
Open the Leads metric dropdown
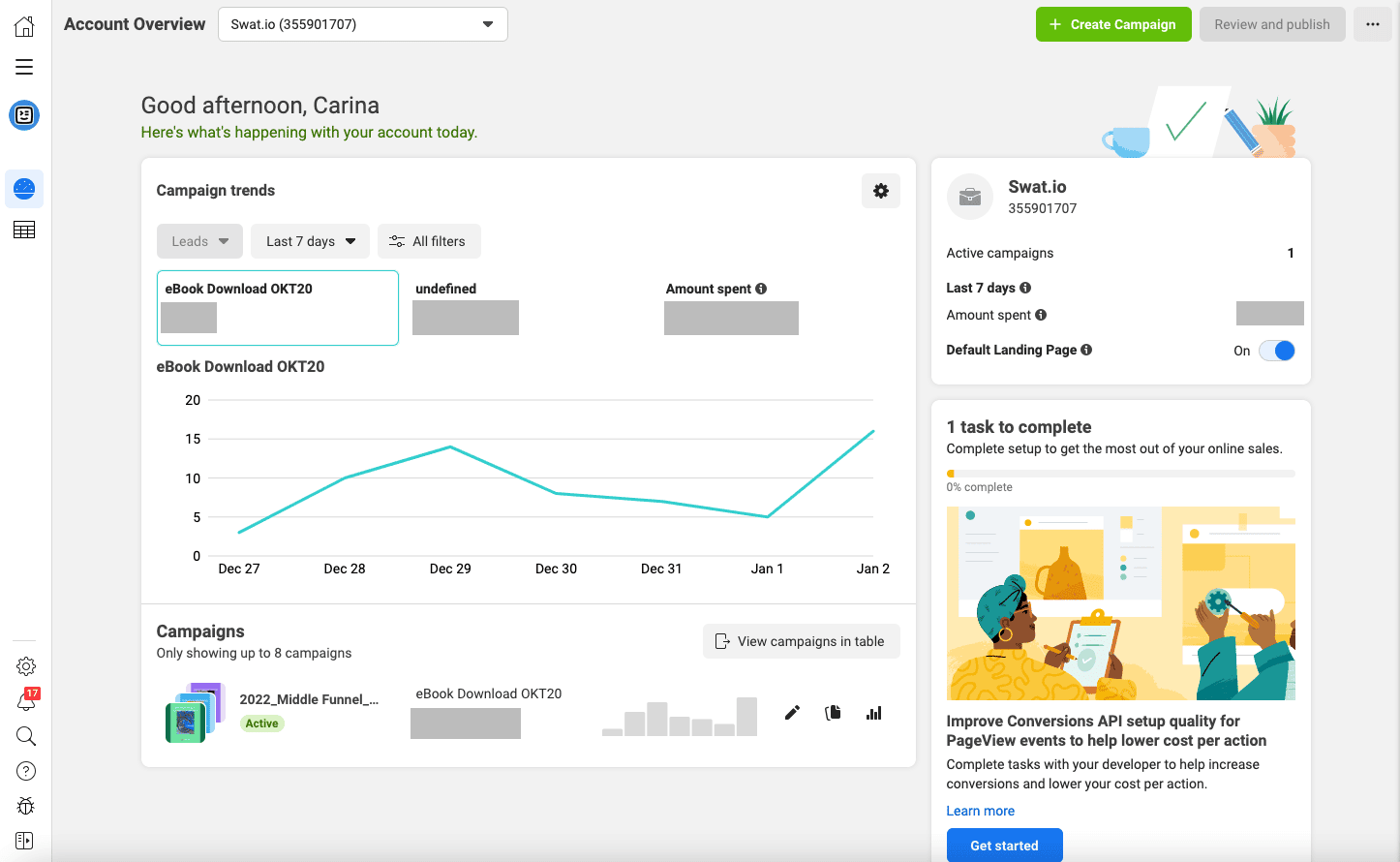tap(199, 240)
